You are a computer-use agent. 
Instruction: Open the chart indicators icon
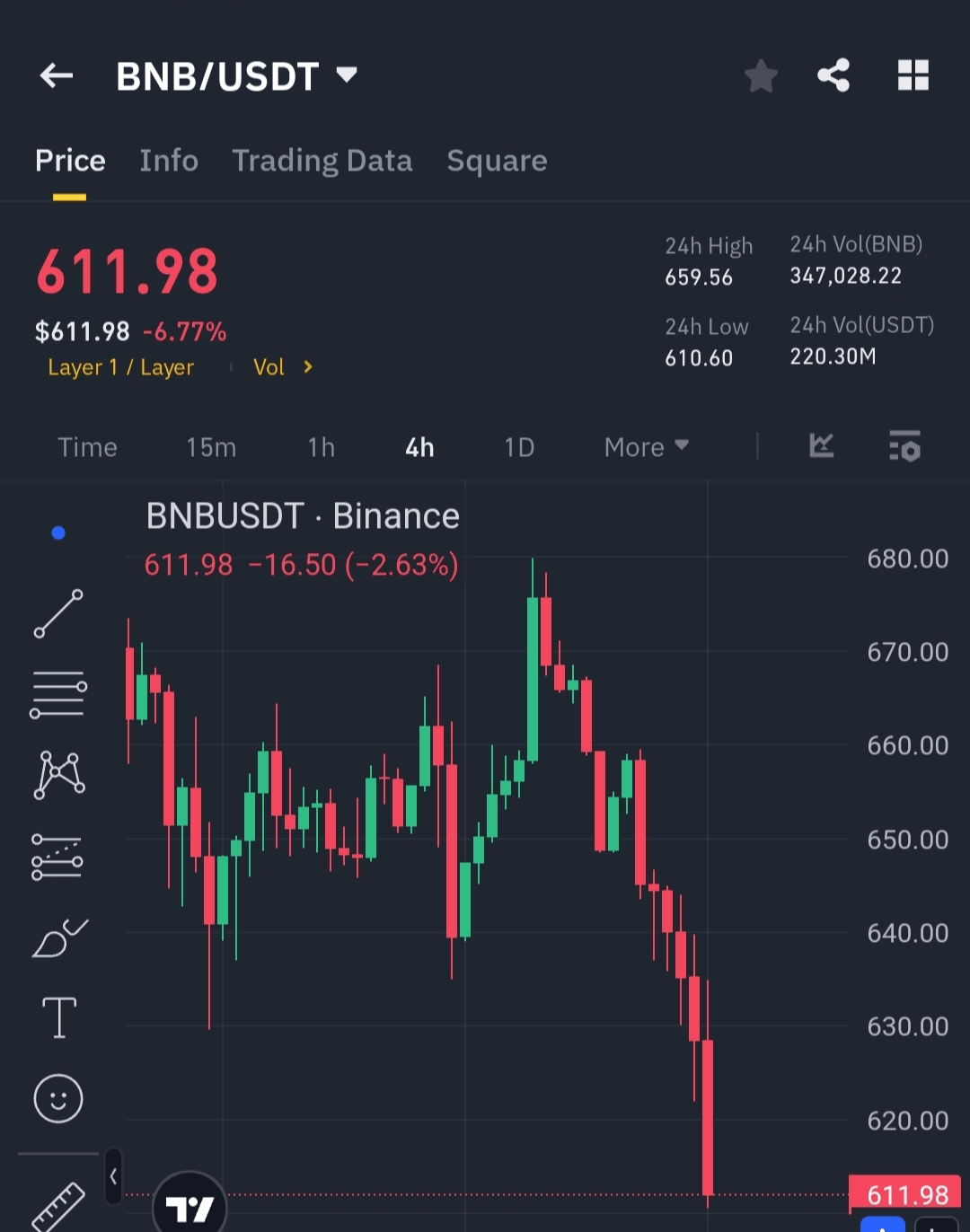click(x=822, y=445)
